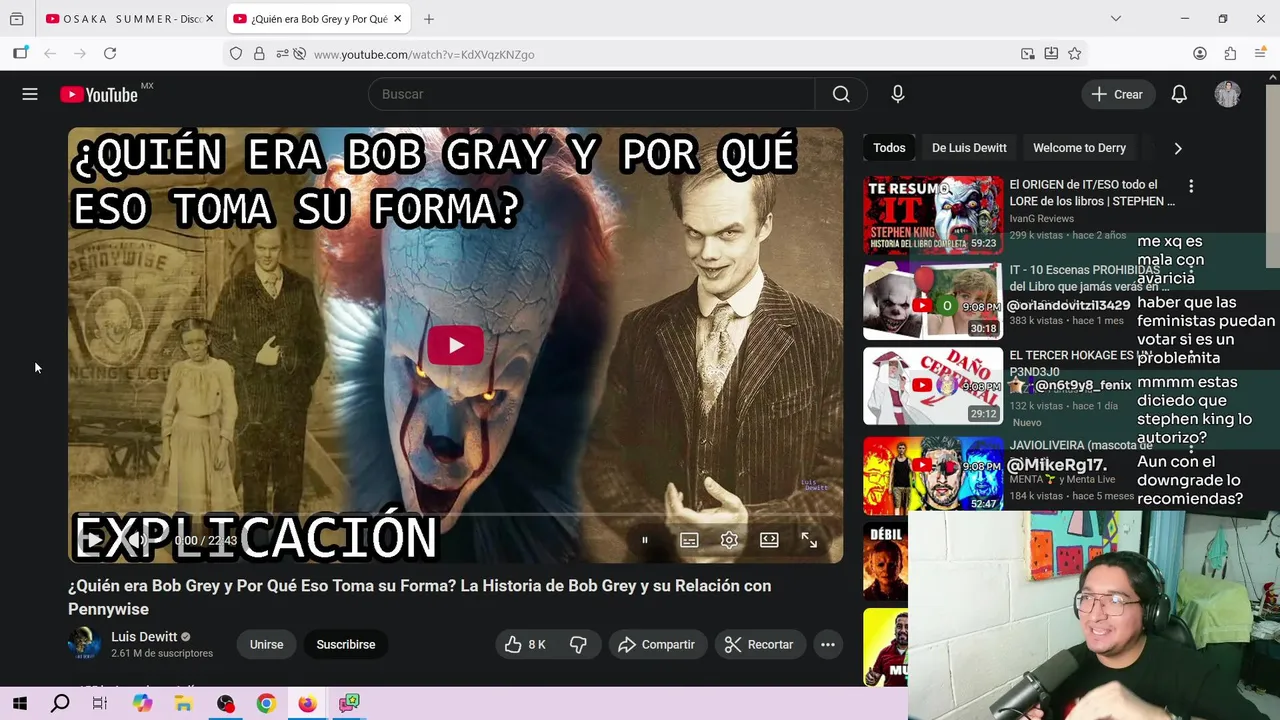Click the Unirse membership button
This screenshot has height=720, width=1280.
point(267,645)
